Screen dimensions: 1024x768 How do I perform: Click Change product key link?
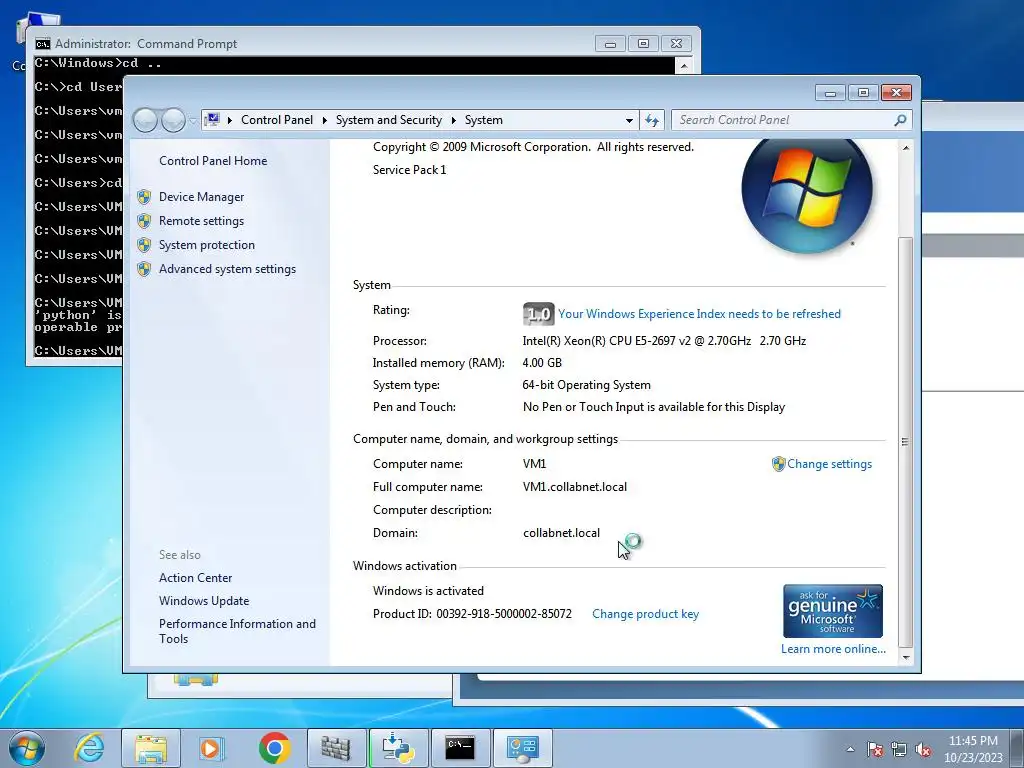(645, 614)
